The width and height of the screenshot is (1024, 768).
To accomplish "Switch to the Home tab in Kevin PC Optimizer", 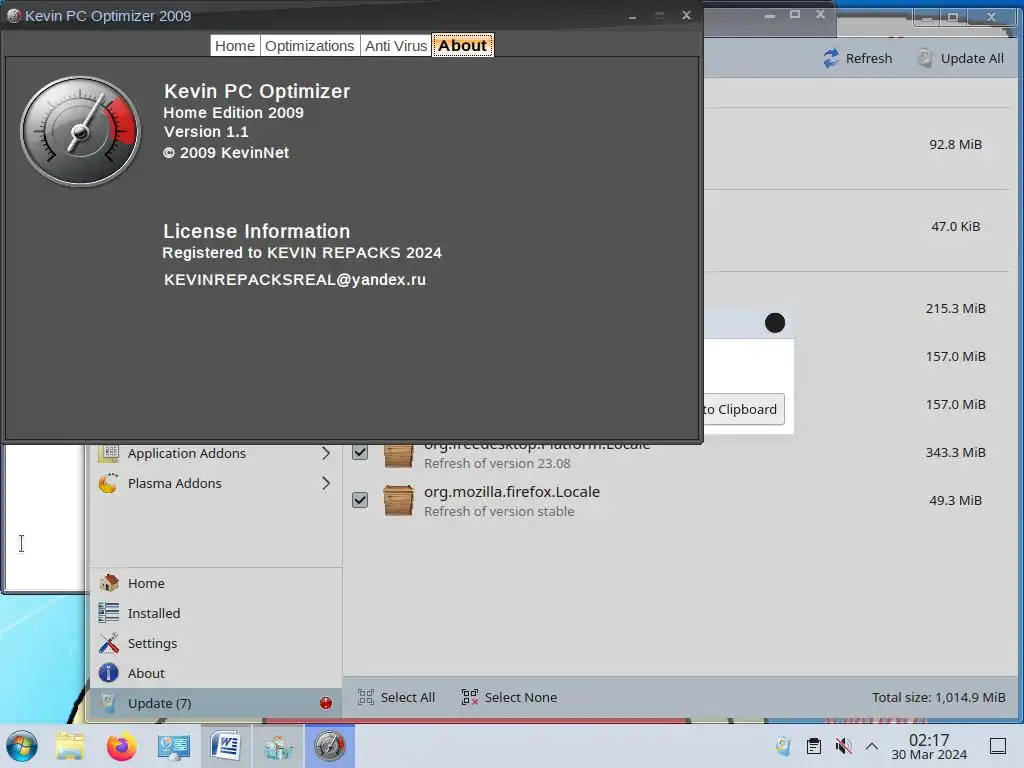I will pos(235,46).
